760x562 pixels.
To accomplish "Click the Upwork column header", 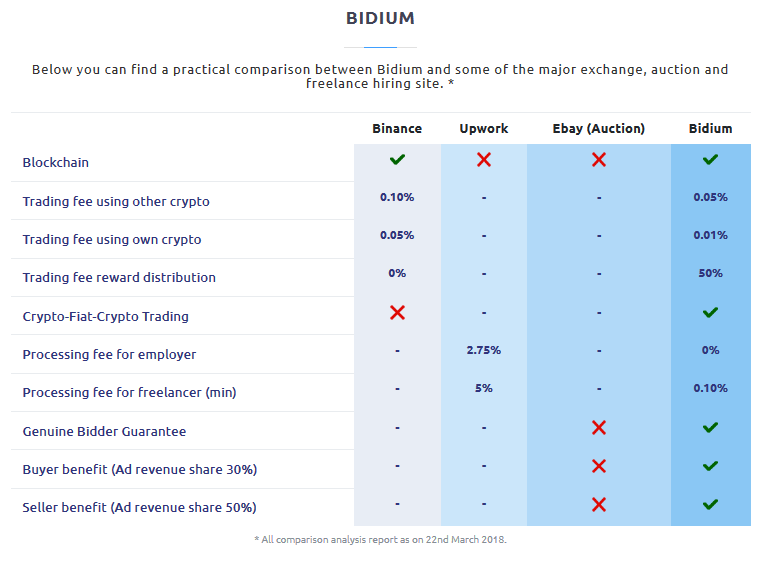I will 484,128.
